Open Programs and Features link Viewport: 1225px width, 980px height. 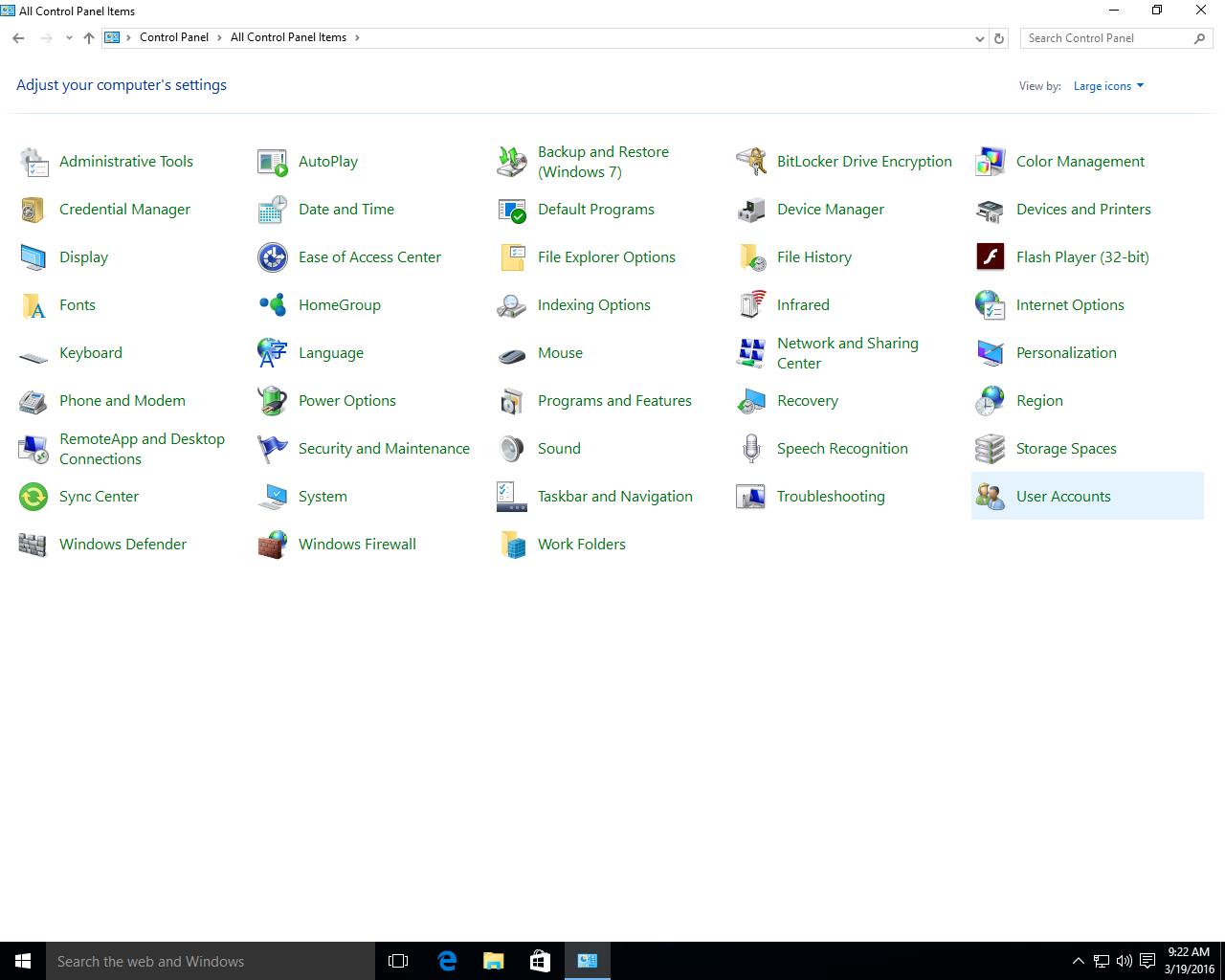point(614,401)
